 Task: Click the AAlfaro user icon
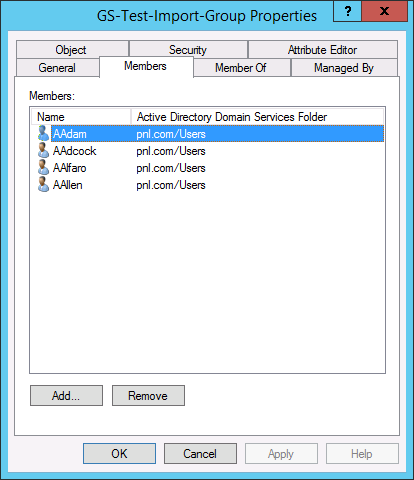[43, 168]
